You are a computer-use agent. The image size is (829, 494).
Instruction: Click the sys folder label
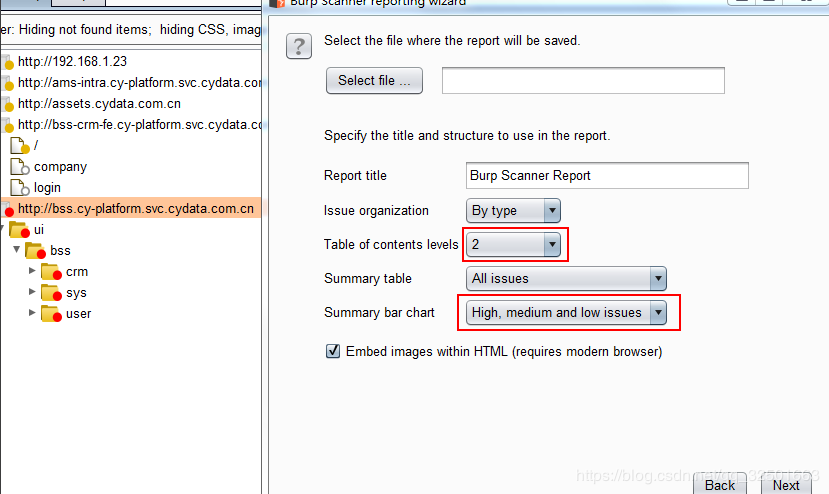coord(76,292)
